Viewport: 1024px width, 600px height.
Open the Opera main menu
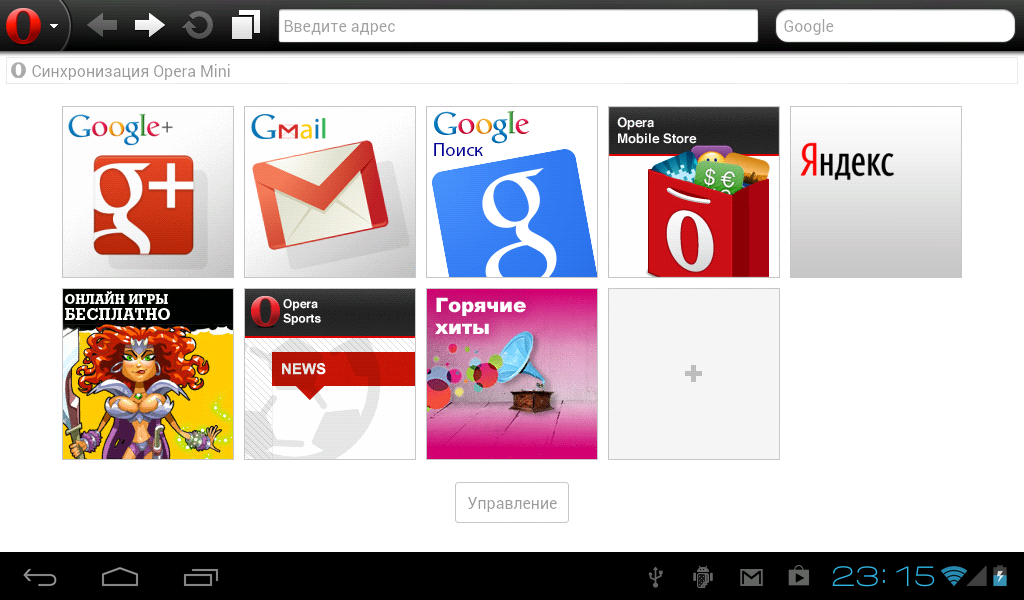pos(33,25)
